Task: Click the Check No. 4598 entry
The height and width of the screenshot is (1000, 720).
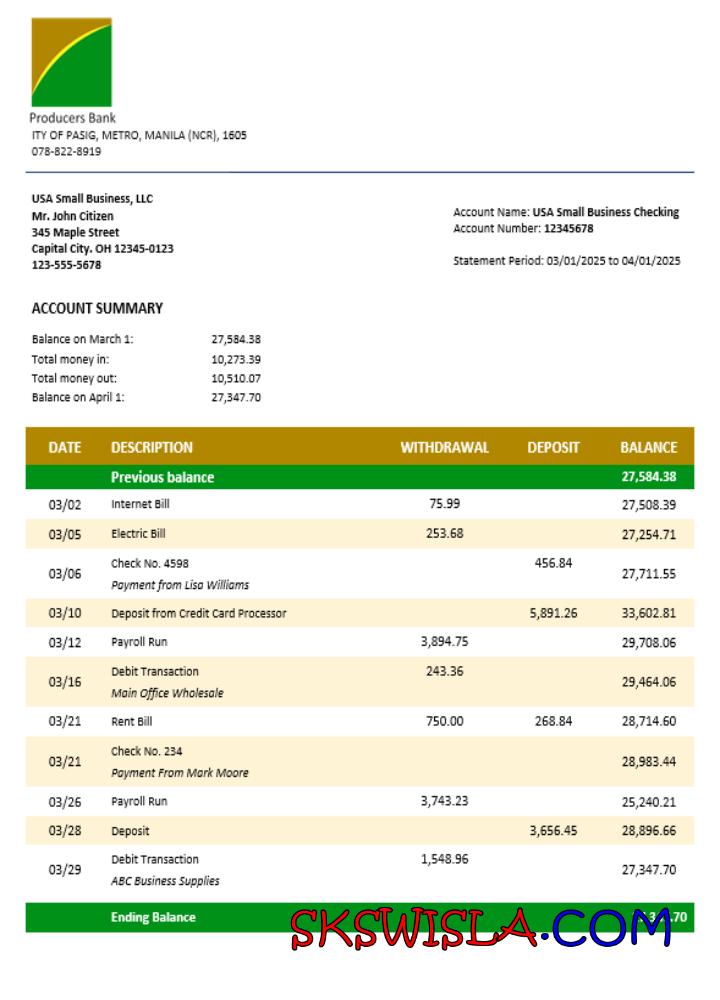Action: point(150,563)
